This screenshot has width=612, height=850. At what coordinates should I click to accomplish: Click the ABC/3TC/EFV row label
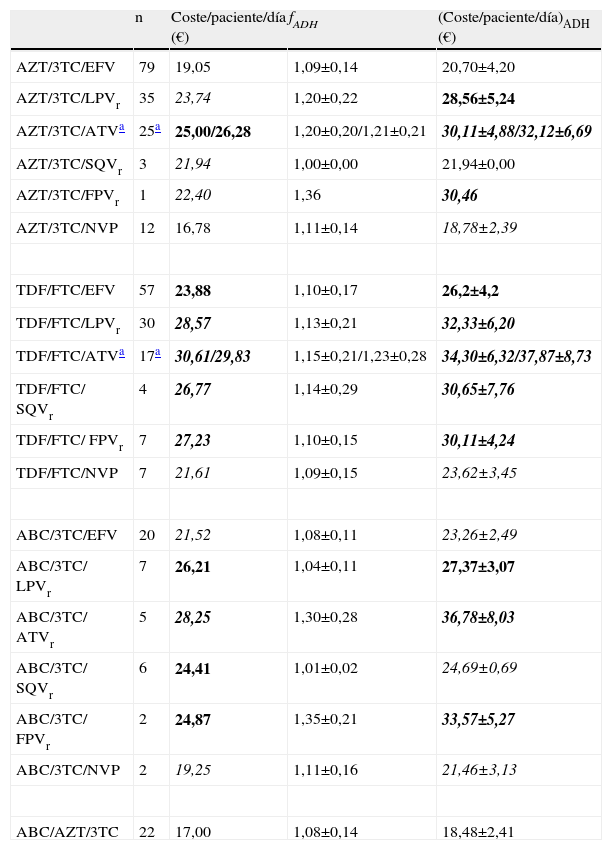(x=65, y=535)
